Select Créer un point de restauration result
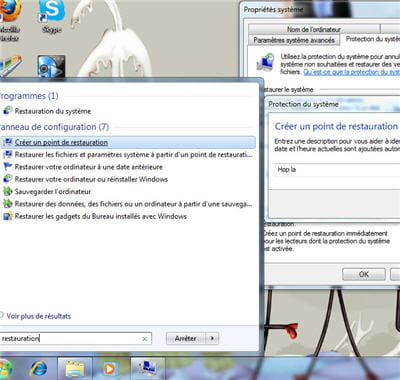Screen dimensions: 400x380 128,142
